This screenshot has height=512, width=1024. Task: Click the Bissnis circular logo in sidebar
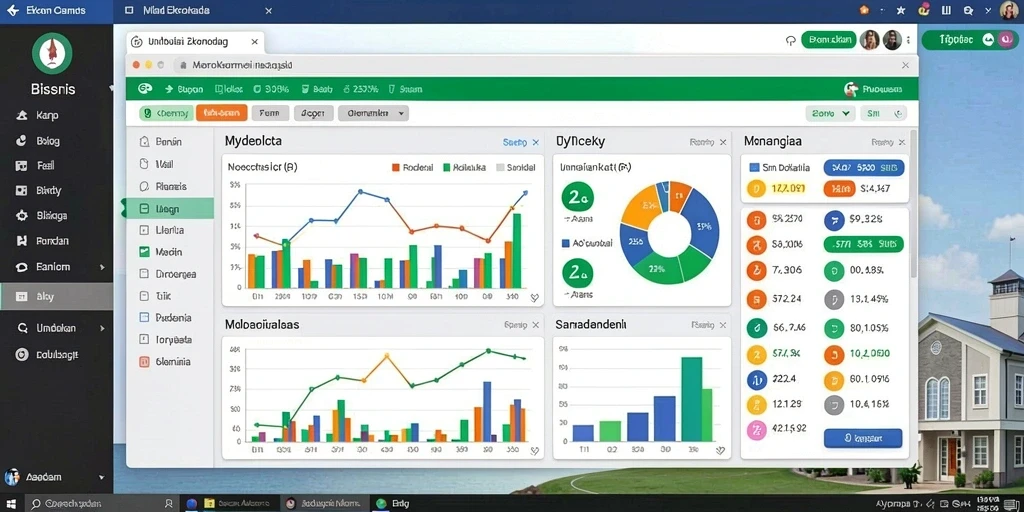[52, 53]
